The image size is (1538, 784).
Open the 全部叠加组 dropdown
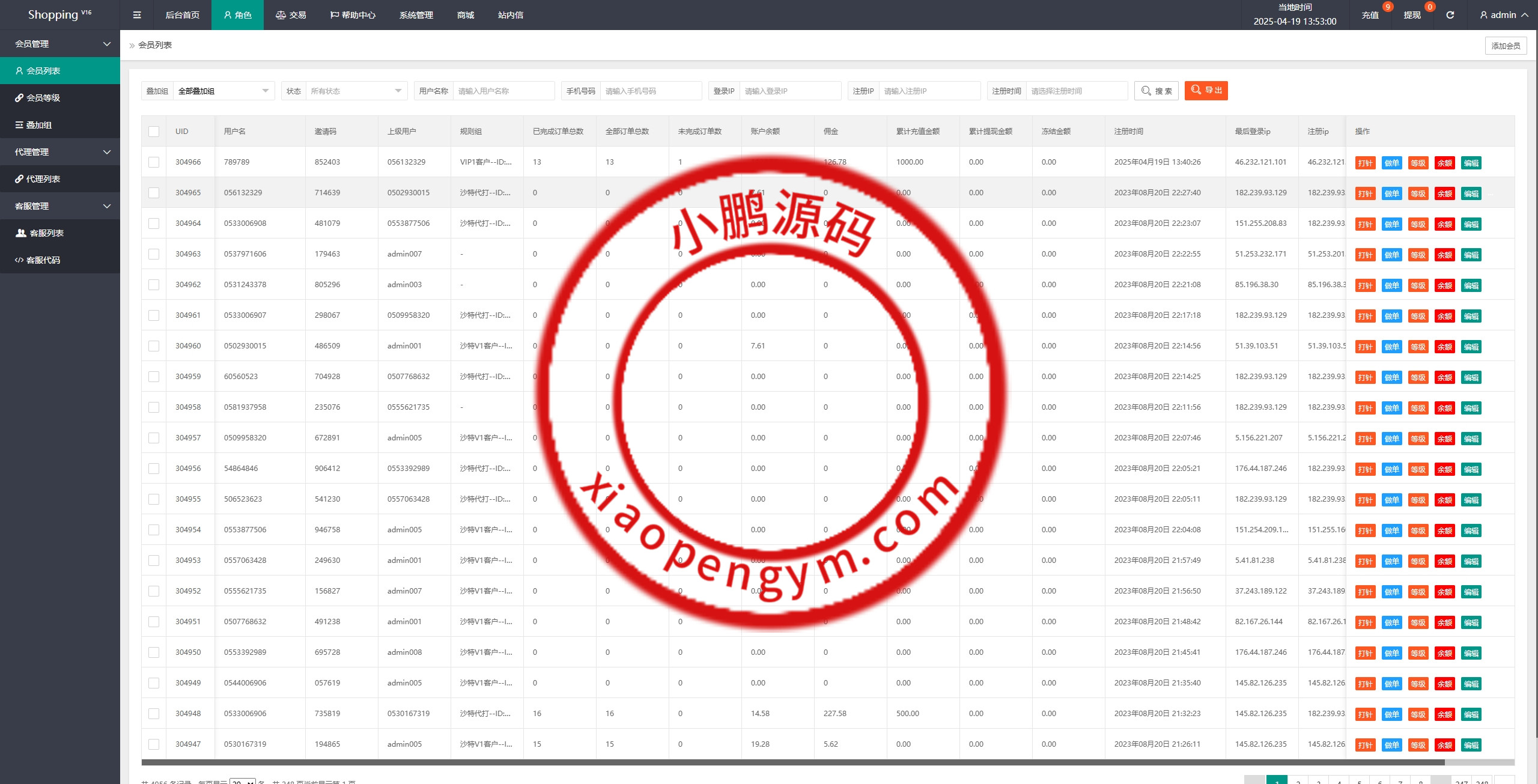223,91
